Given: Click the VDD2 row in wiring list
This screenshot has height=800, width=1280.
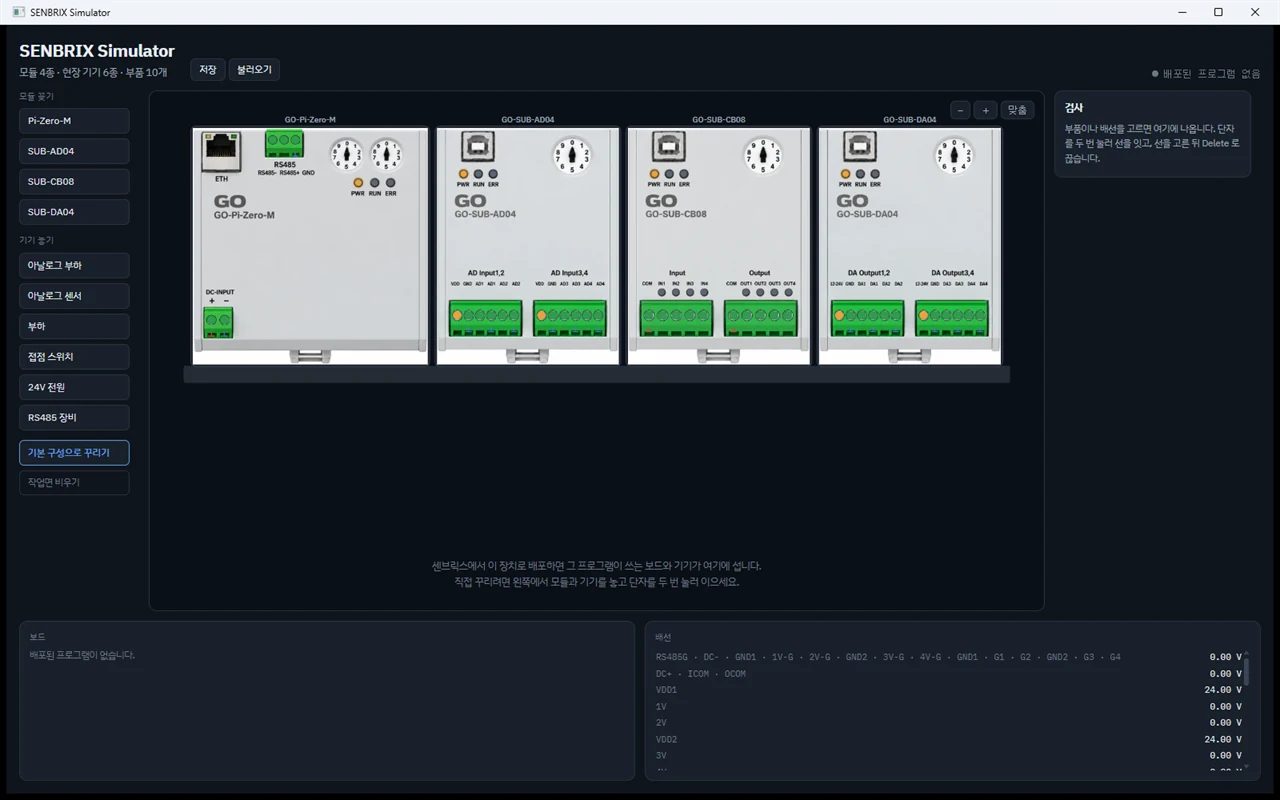Looking at the screenshot, I should coord(948,739).
